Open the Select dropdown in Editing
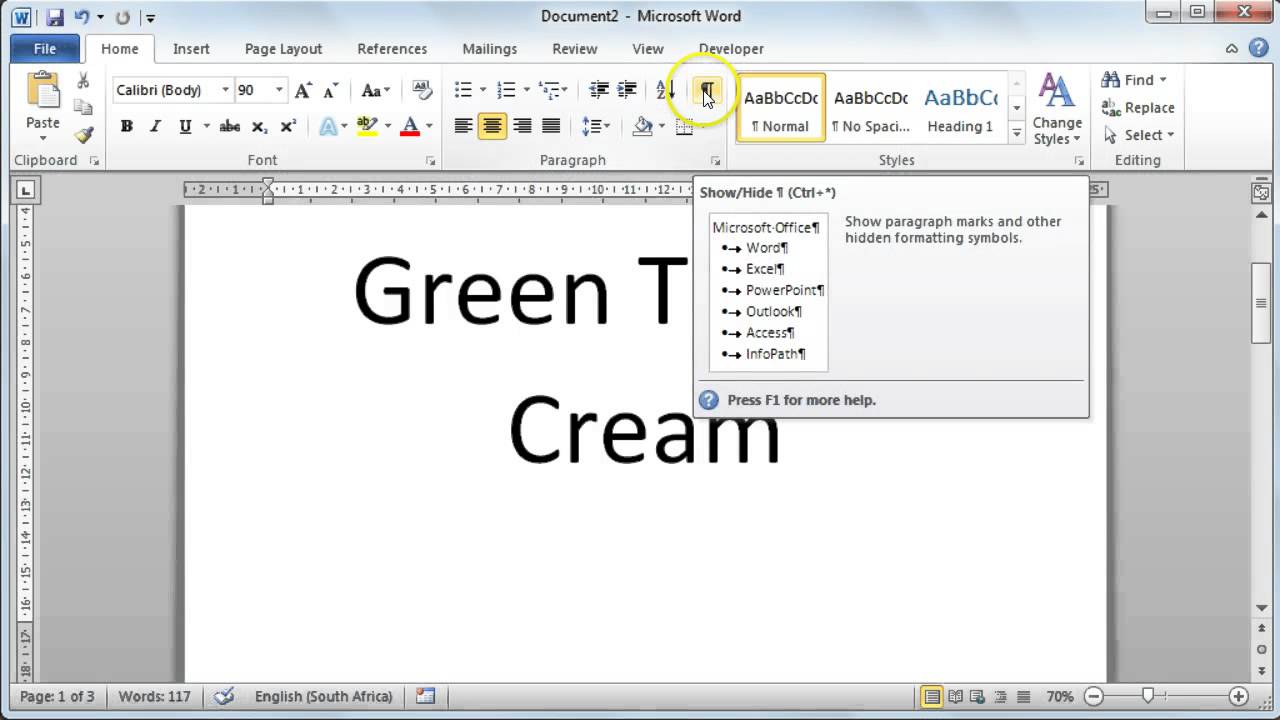 click(x=1139, y=135)
